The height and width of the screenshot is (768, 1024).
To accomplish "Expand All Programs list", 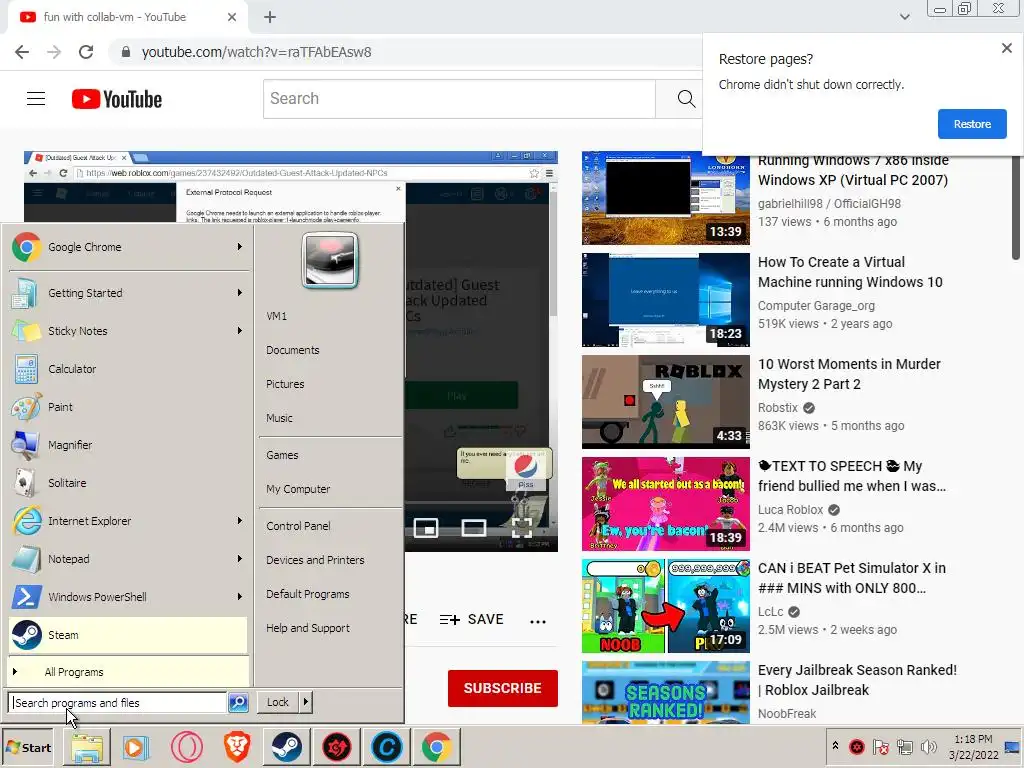I will (128, 672).
